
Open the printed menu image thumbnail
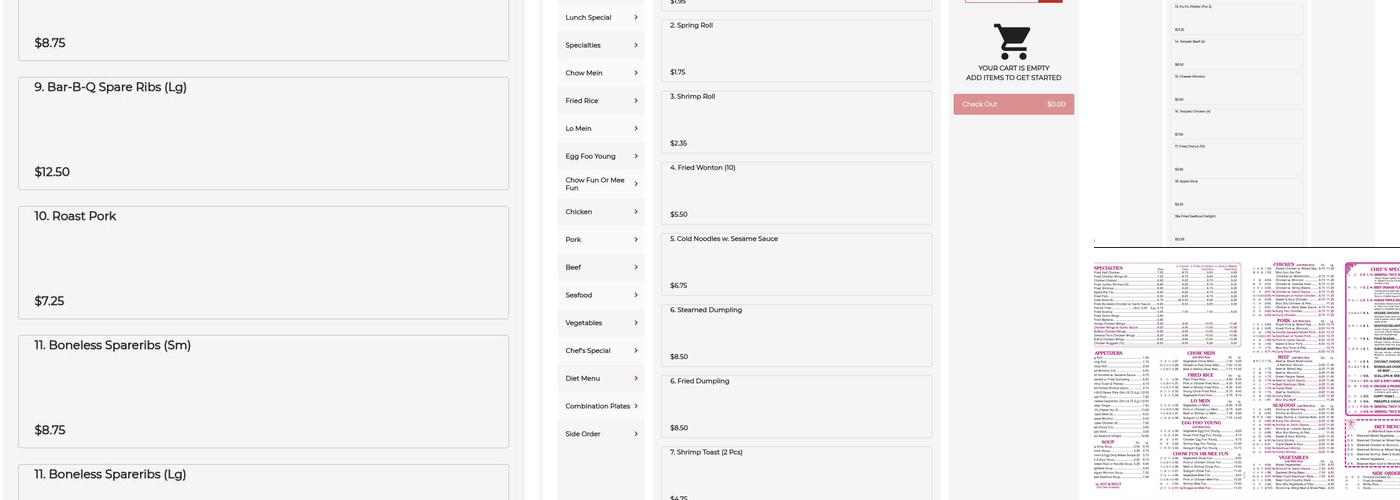[x=1246, y=376]
